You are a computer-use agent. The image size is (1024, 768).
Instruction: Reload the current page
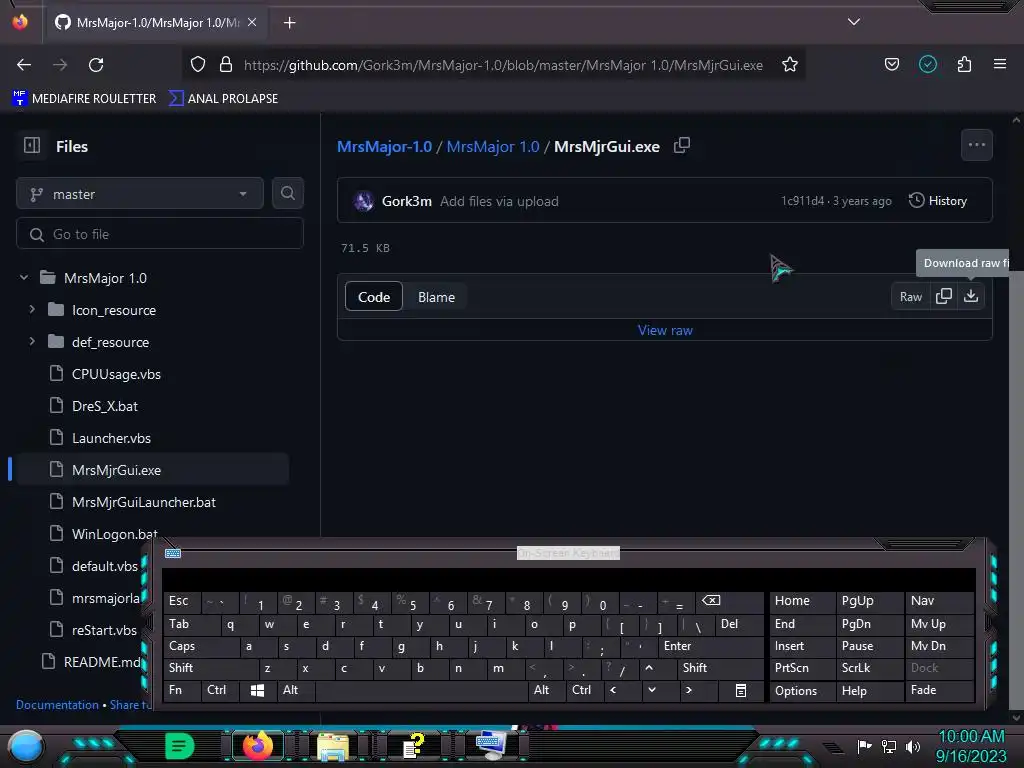tap(96, 65)
